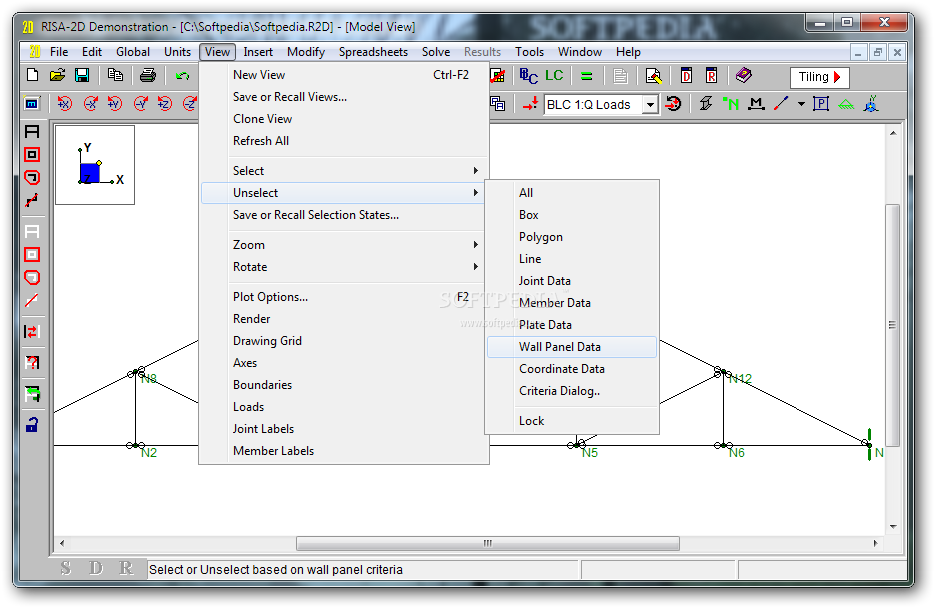Viewport: 935px width, 608px height.
Task: Toggle boundary conditions display icon
Action: coord(846,105)
